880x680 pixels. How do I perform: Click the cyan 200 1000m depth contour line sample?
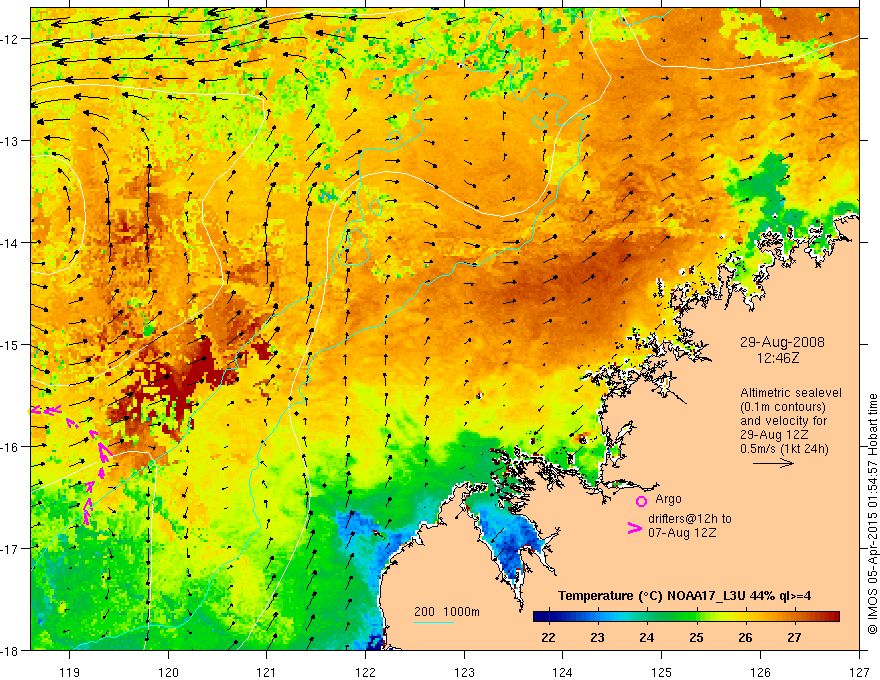(434, 622)
